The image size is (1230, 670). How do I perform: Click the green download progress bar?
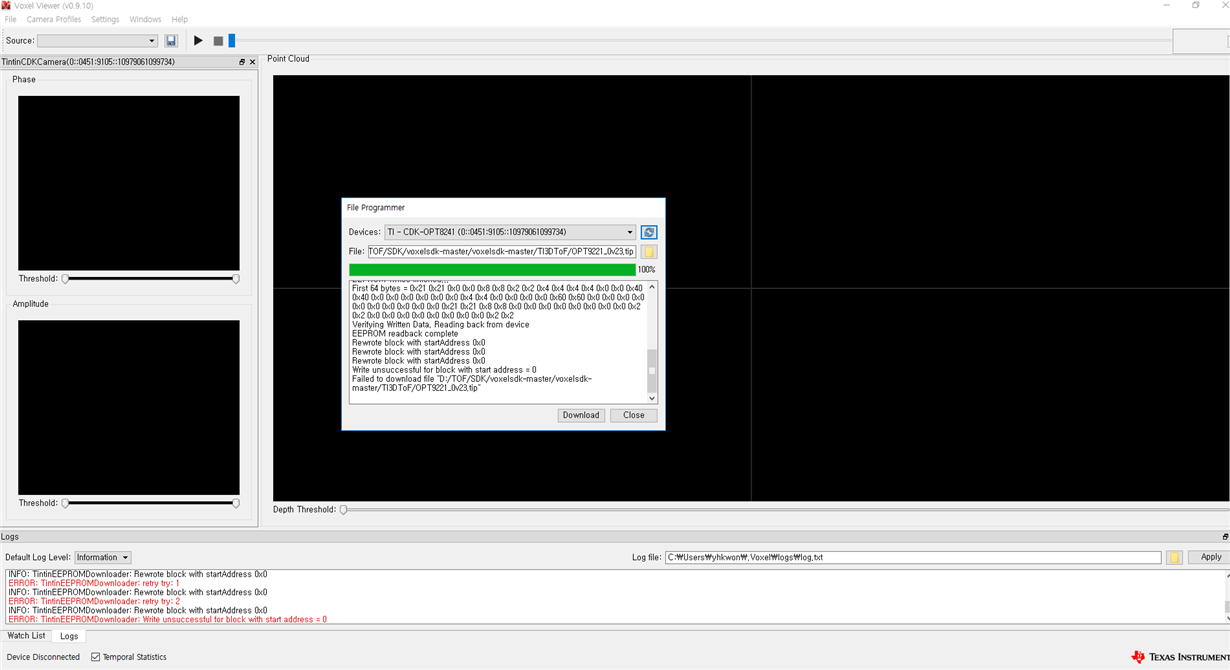(x=492, y=270)
